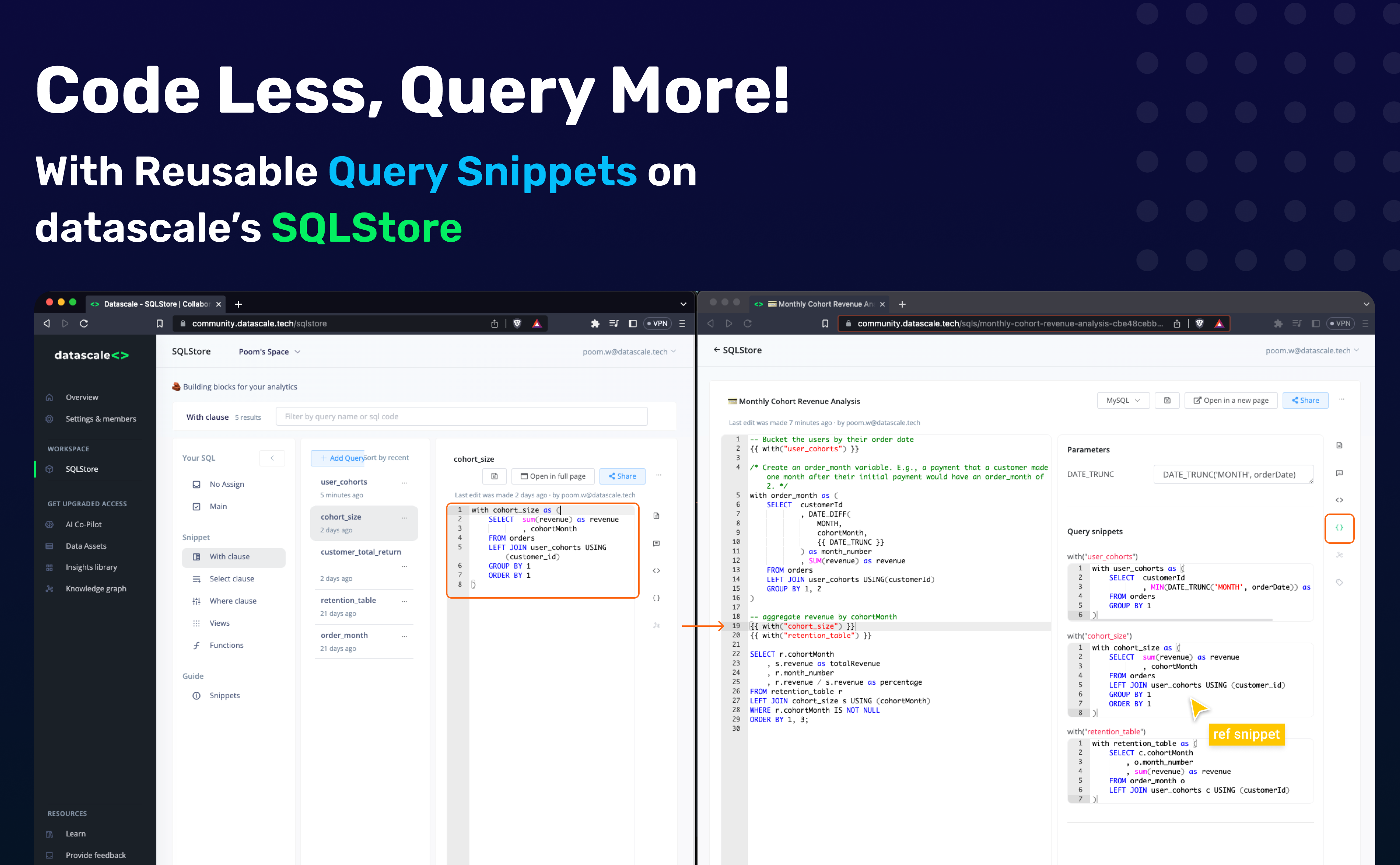The image size is (1400, 865).
Task: Open the MySQL dialect dropdown
Action: 1123,401
